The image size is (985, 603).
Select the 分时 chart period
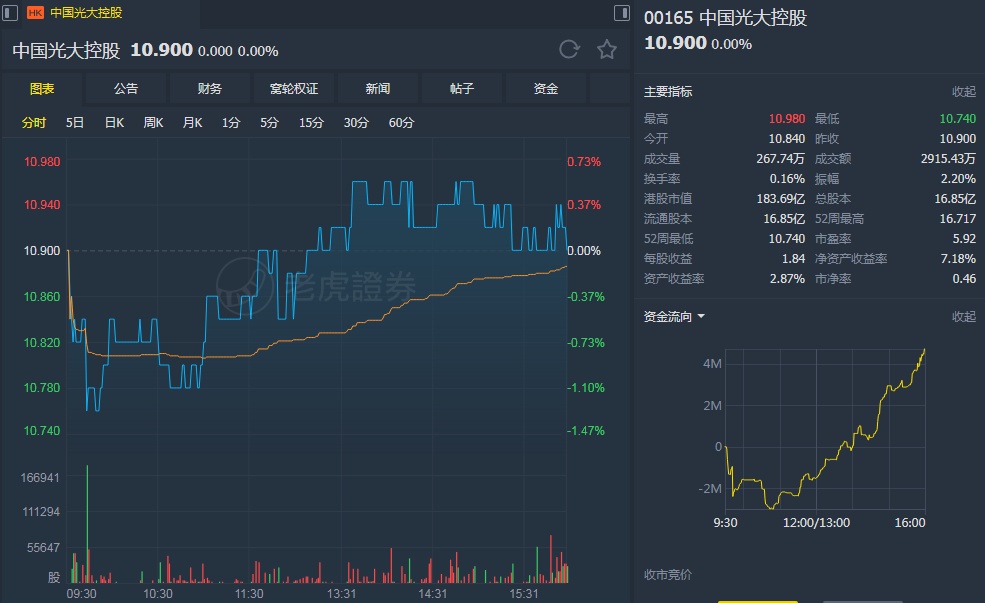[34, 122]
